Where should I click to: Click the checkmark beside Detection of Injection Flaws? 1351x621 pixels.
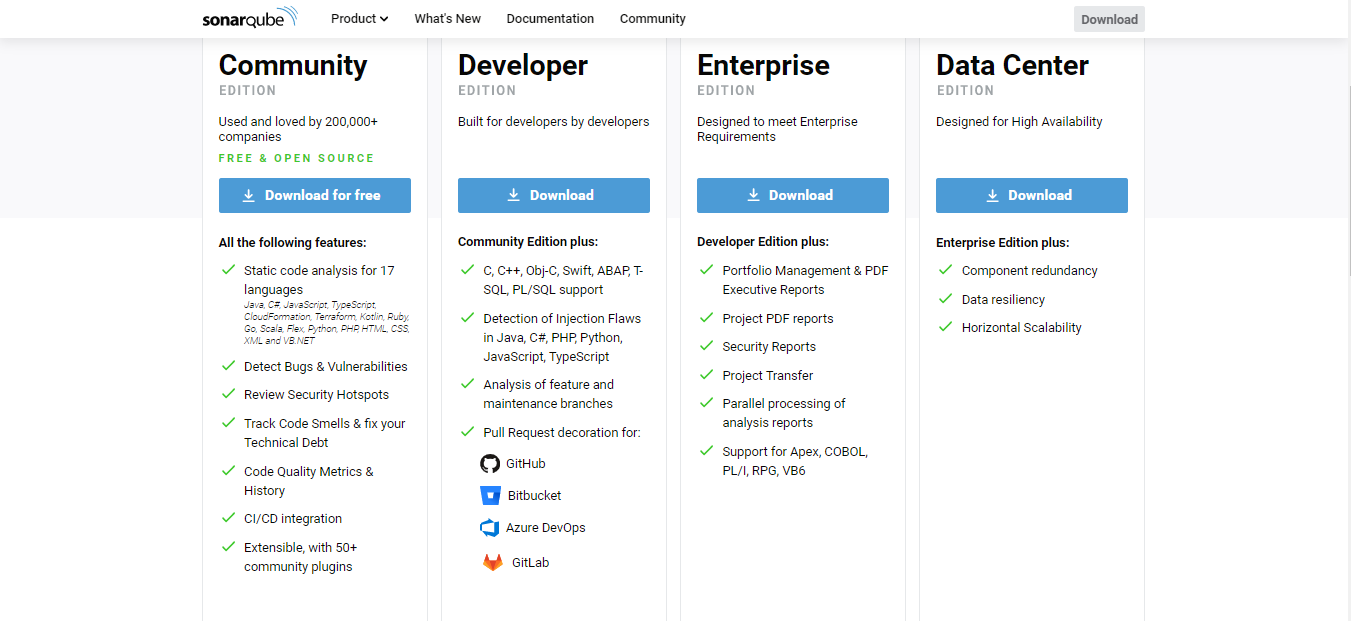(467, 318)
